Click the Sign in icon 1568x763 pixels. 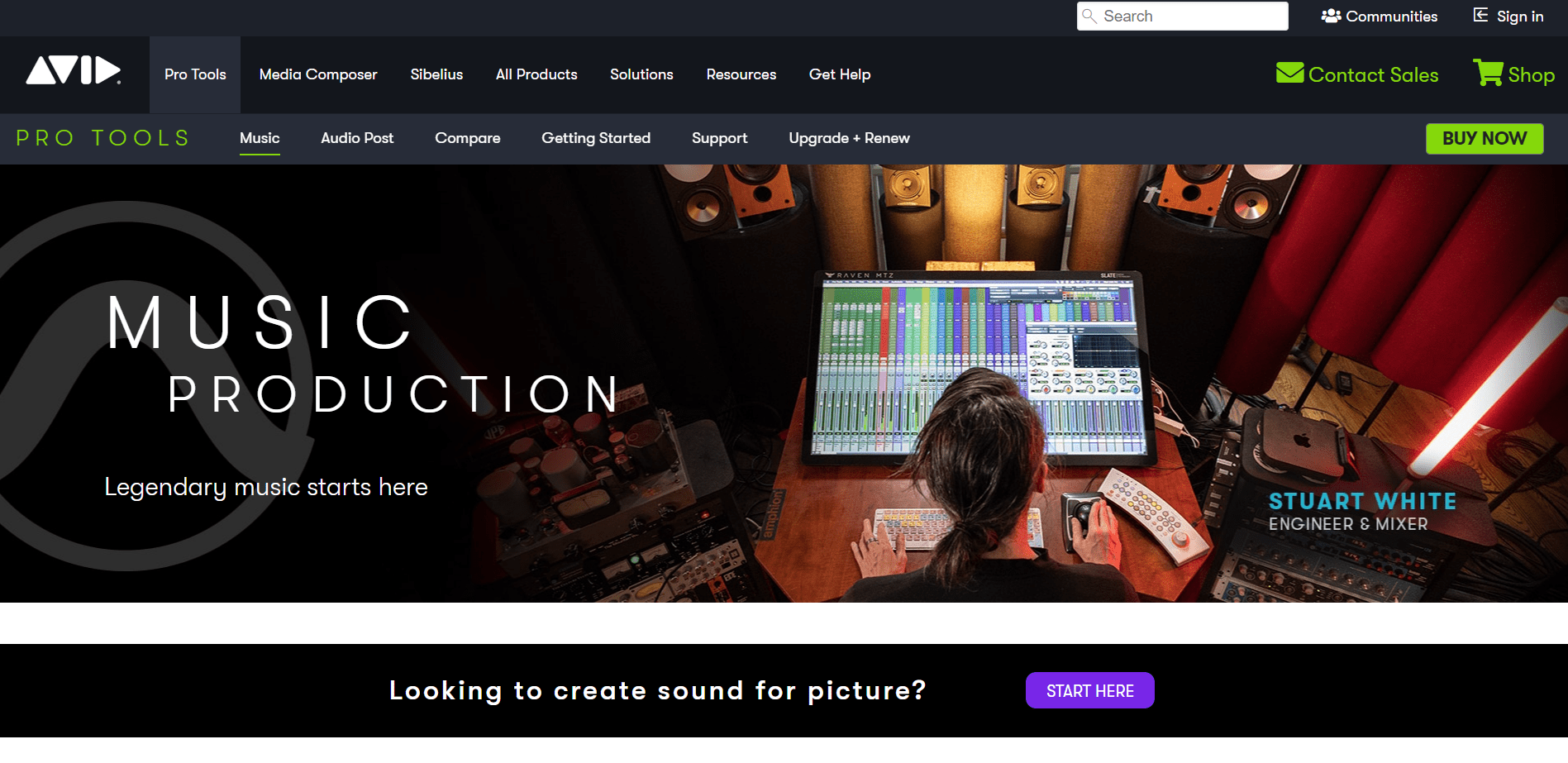coord(1479,15)
